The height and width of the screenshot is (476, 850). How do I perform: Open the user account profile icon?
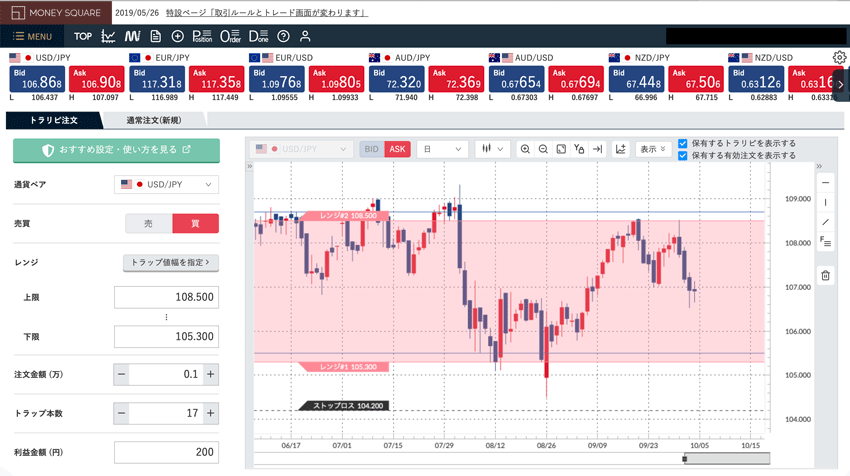point(305,36)
